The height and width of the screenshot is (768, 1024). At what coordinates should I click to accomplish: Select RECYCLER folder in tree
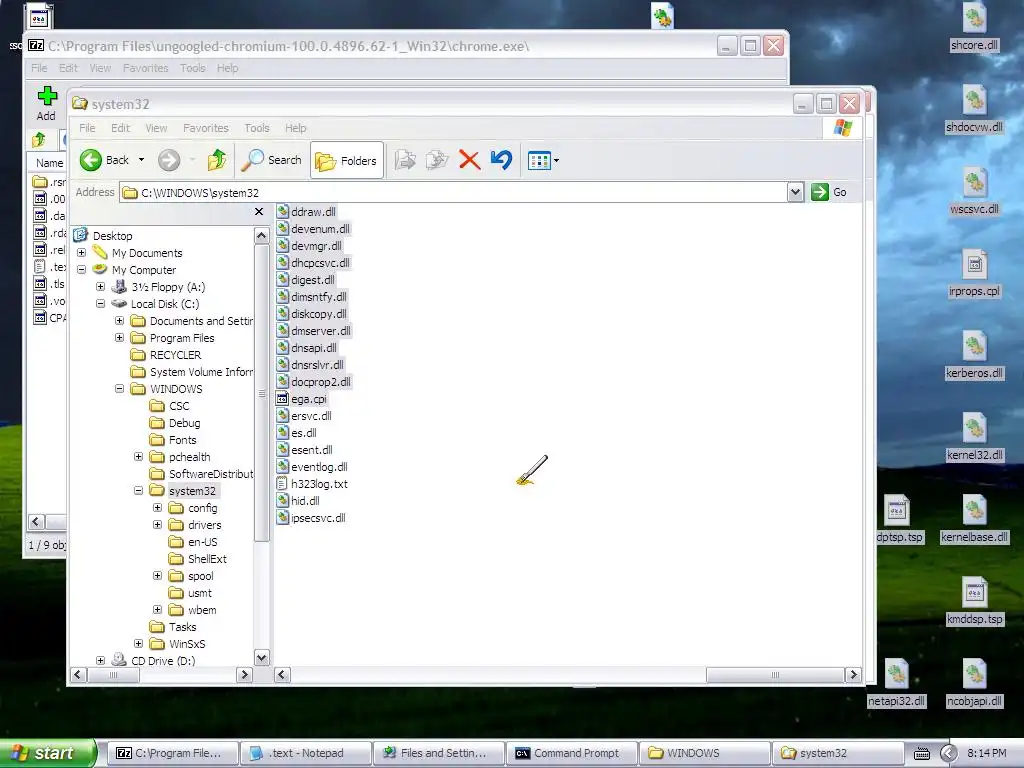click(175, 355)
